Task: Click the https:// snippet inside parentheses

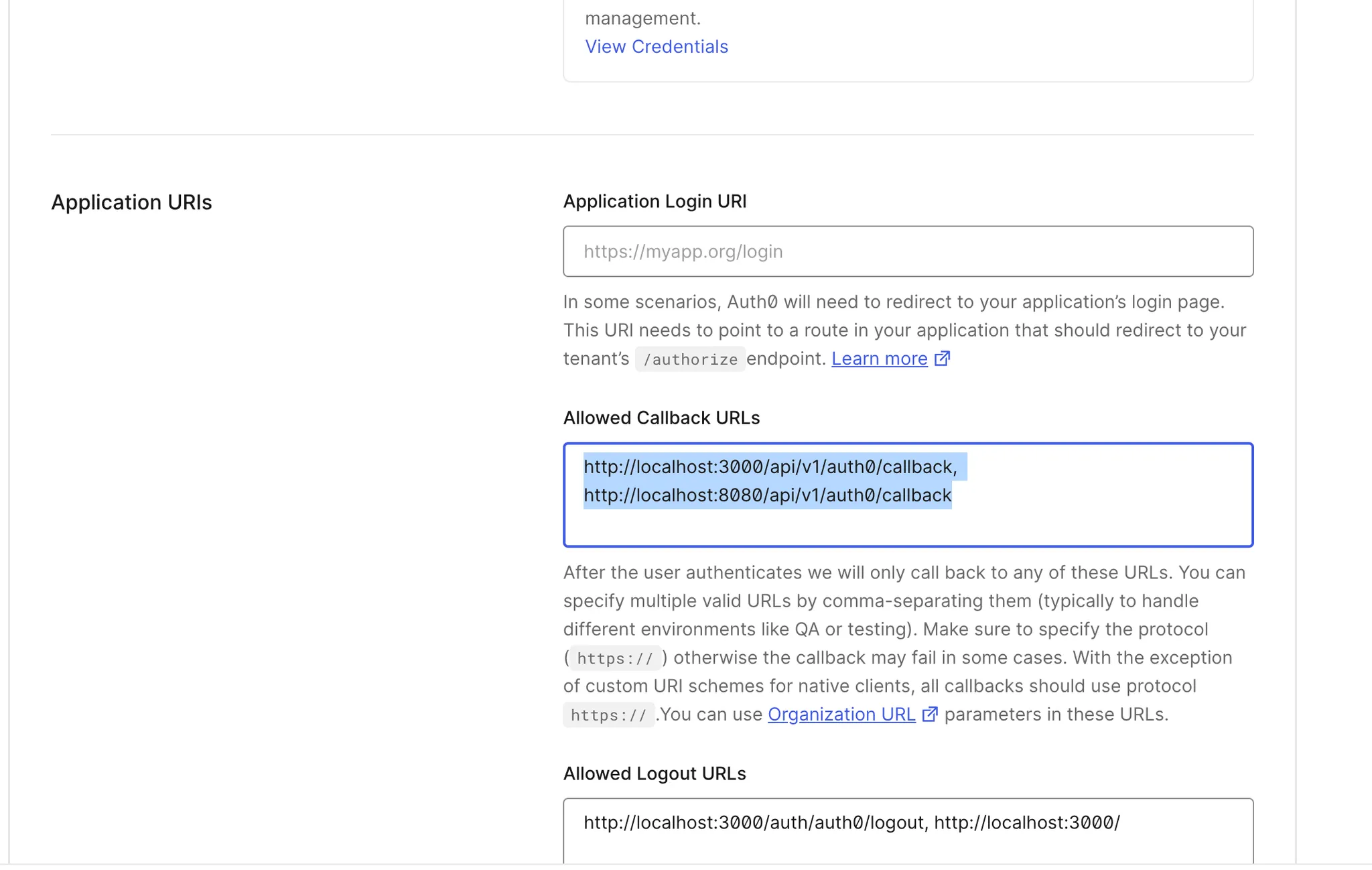Action: click(x=615, y=659)
